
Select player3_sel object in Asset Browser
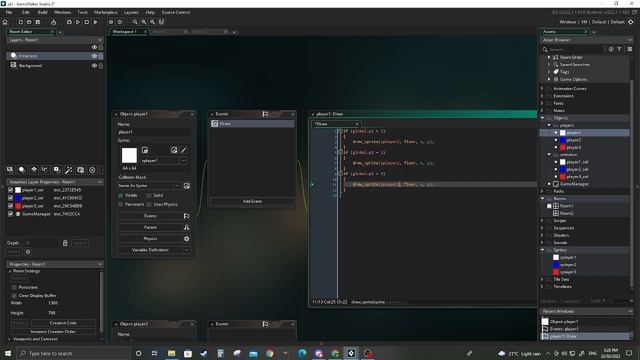(577, 177)
